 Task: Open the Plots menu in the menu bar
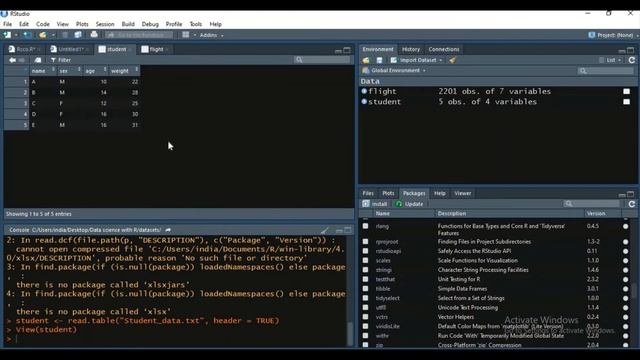pos(82,24)
